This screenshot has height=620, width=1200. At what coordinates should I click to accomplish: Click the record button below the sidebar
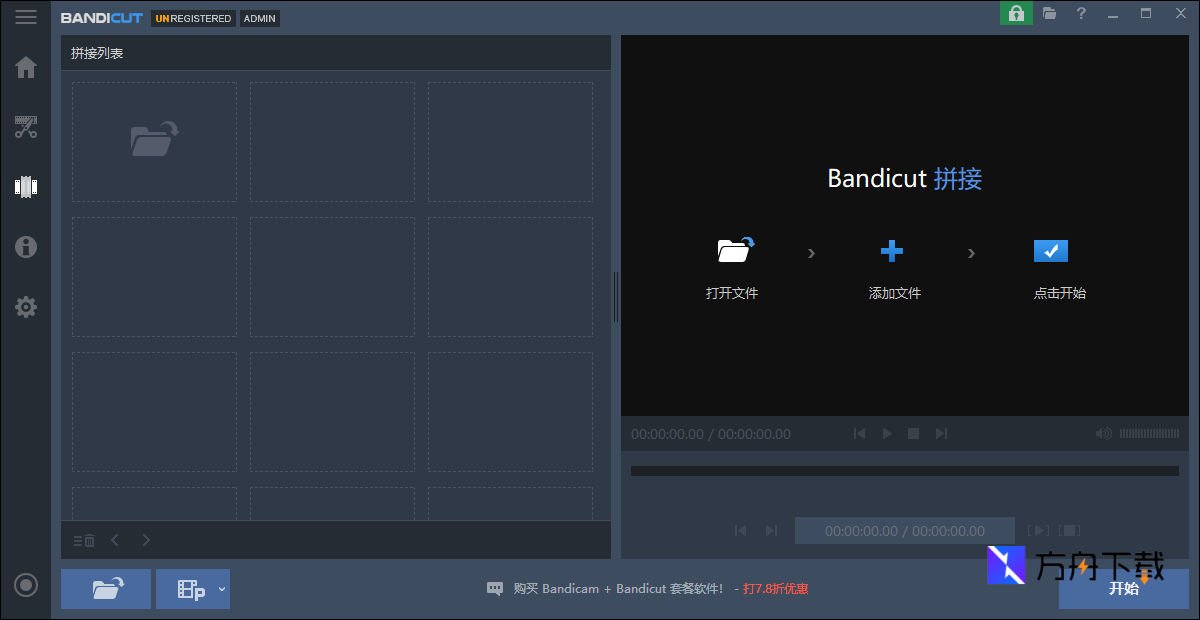[x=25, y=584]
